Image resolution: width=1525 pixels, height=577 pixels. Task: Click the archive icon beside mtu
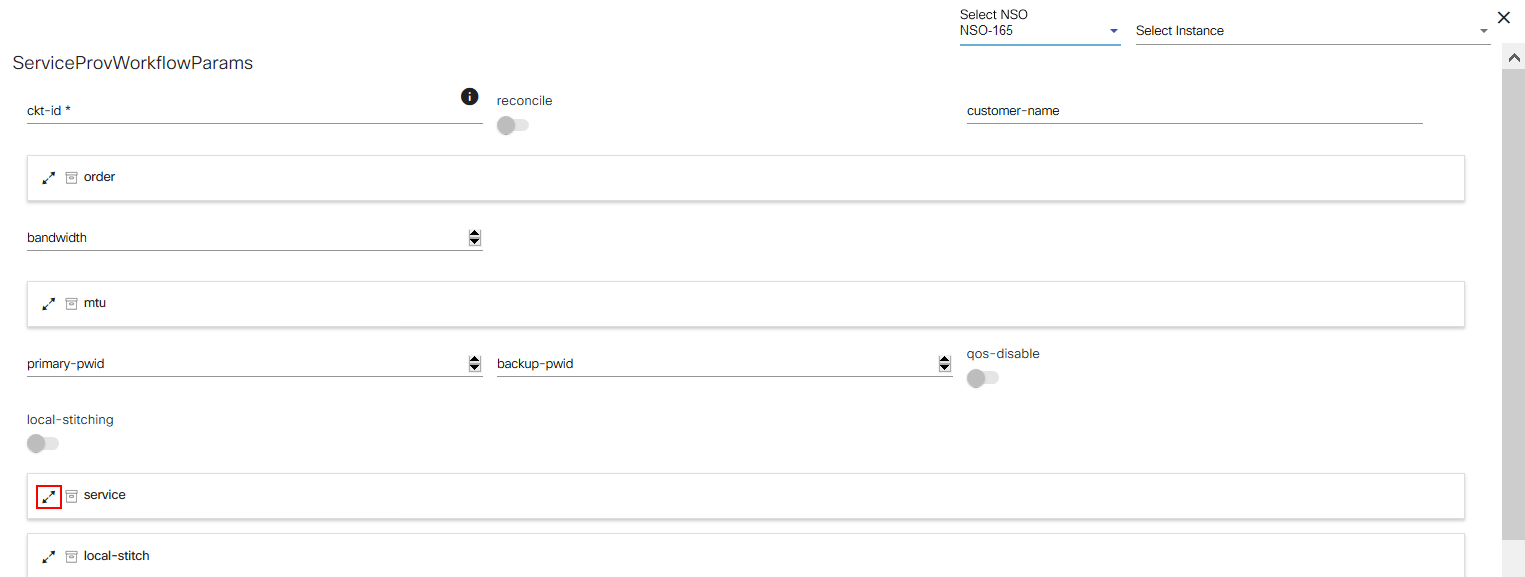tap(71, 303)
